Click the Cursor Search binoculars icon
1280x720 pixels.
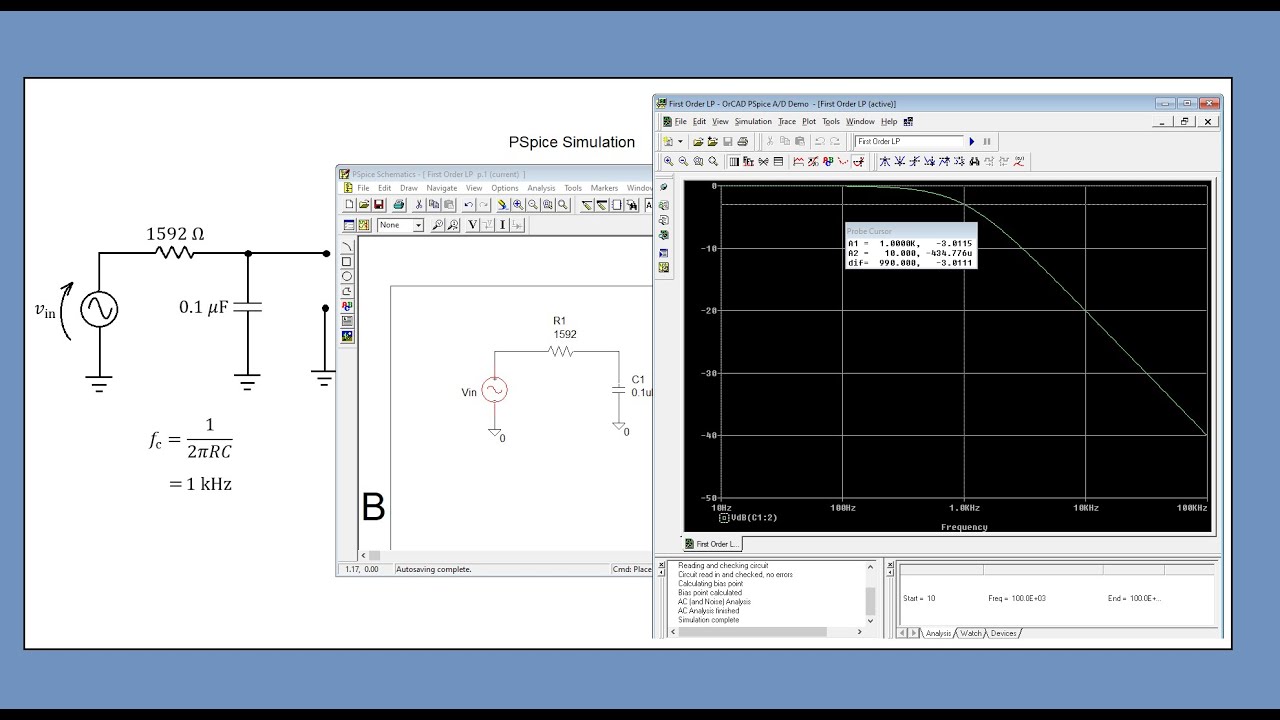coord(974,161)
